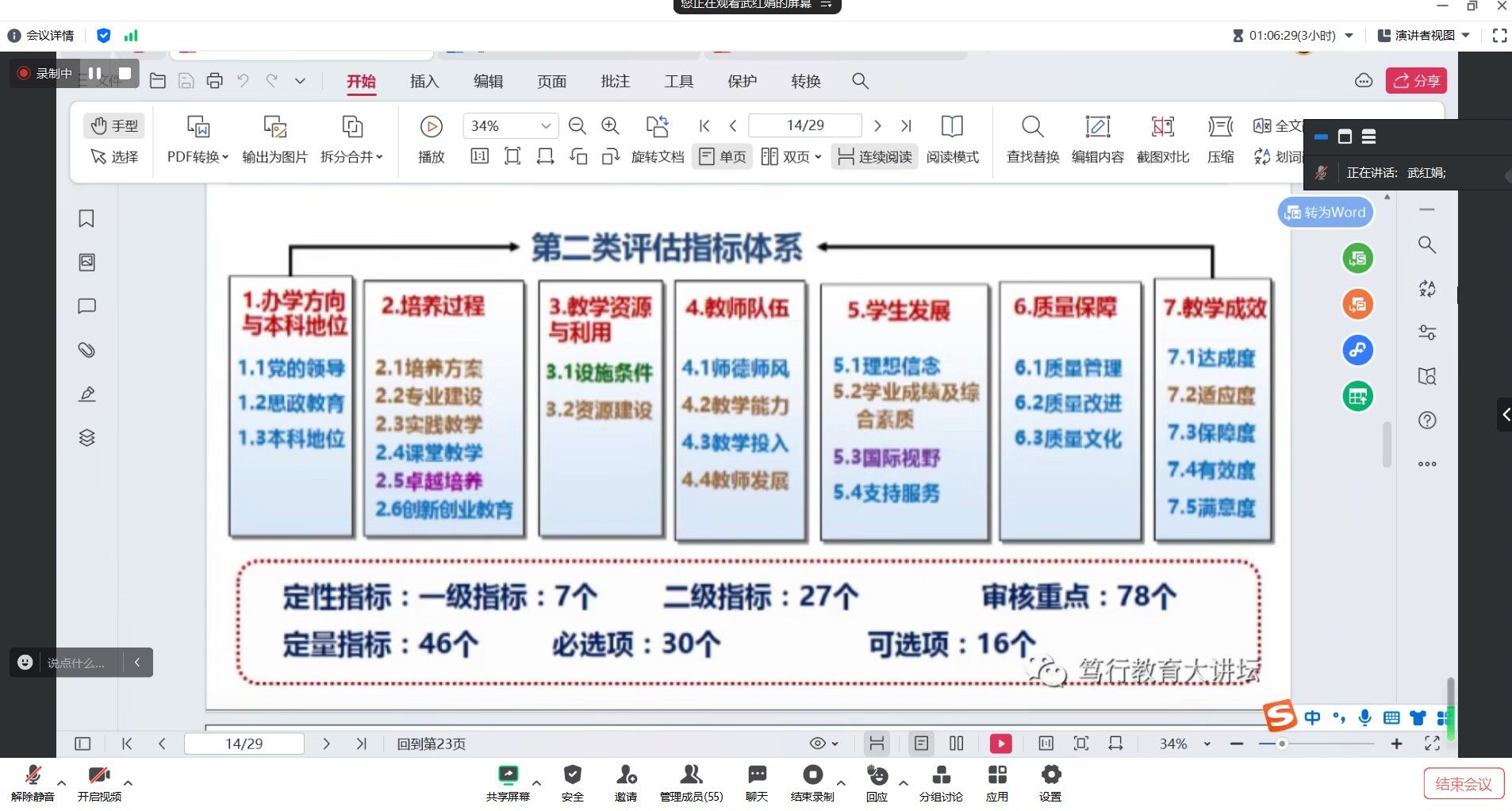Open the Find and Replace tool
Viewport: 1512px width, 811px height.
[1032, 138]
